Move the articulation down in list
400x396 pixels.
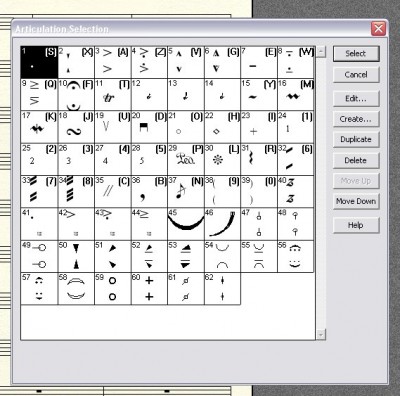tap(356, 201)
